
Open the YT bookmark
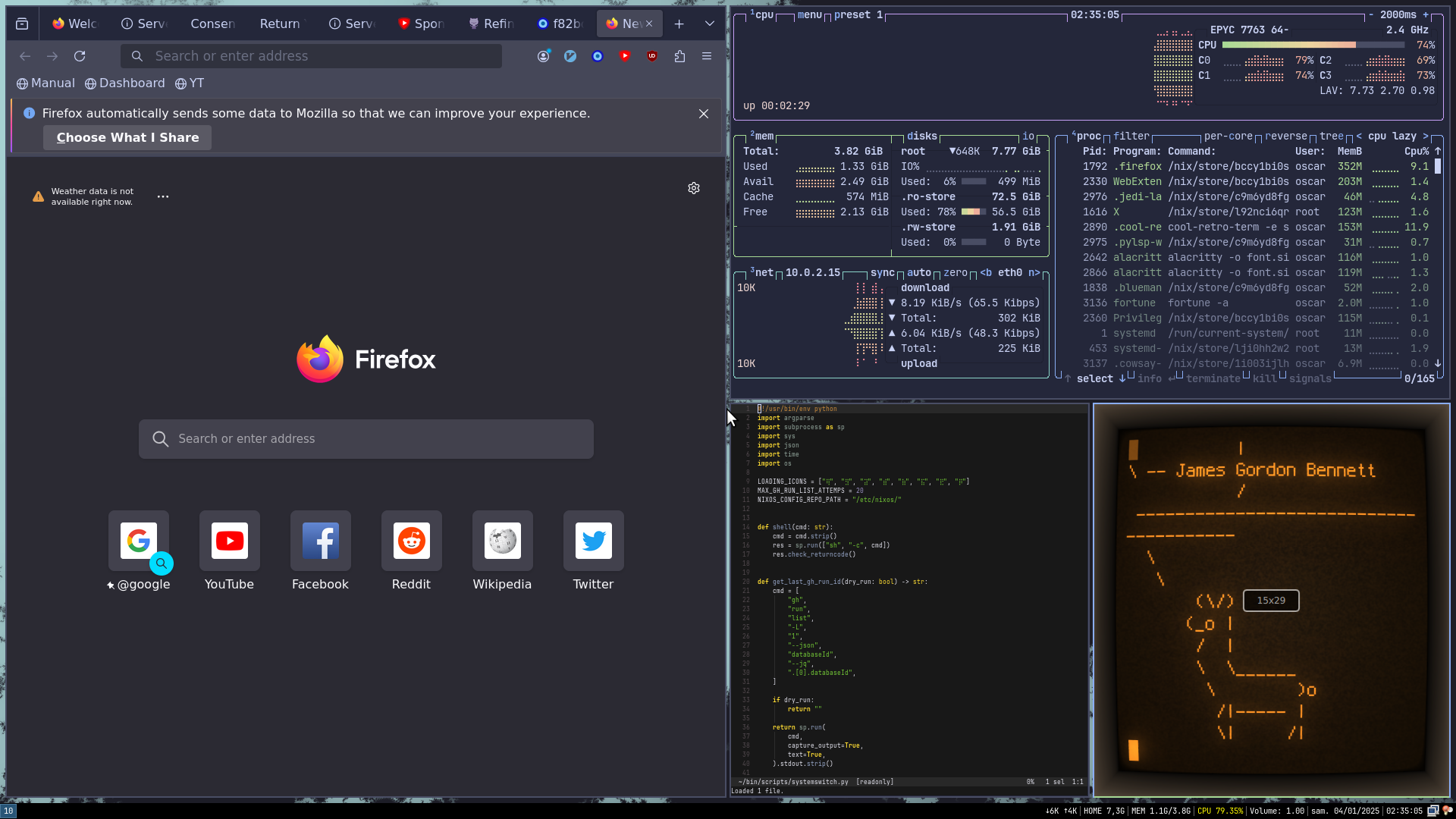point(190,83)
